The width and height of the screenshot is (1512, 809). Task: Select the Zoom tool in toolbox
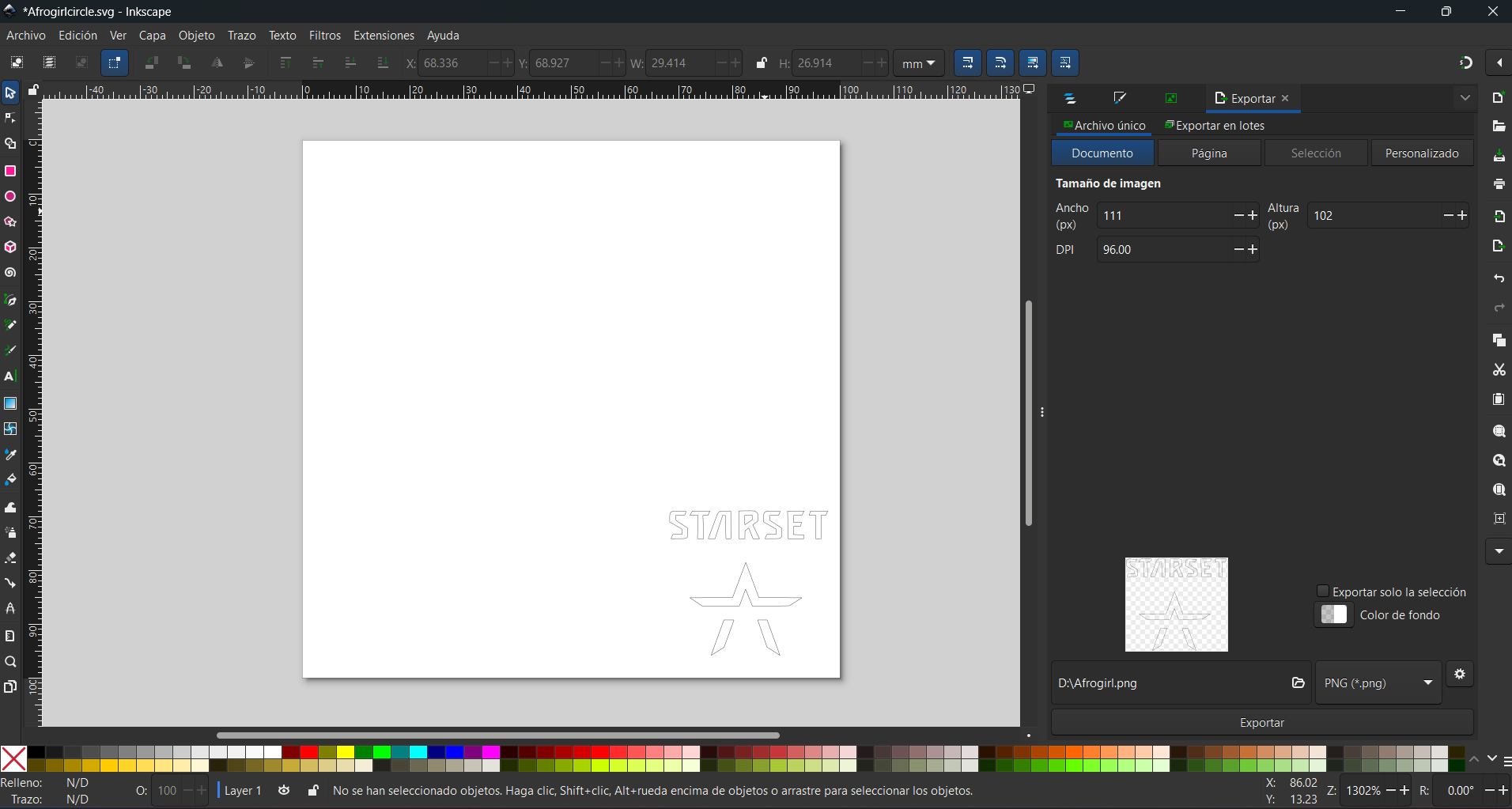pos(10,662)
